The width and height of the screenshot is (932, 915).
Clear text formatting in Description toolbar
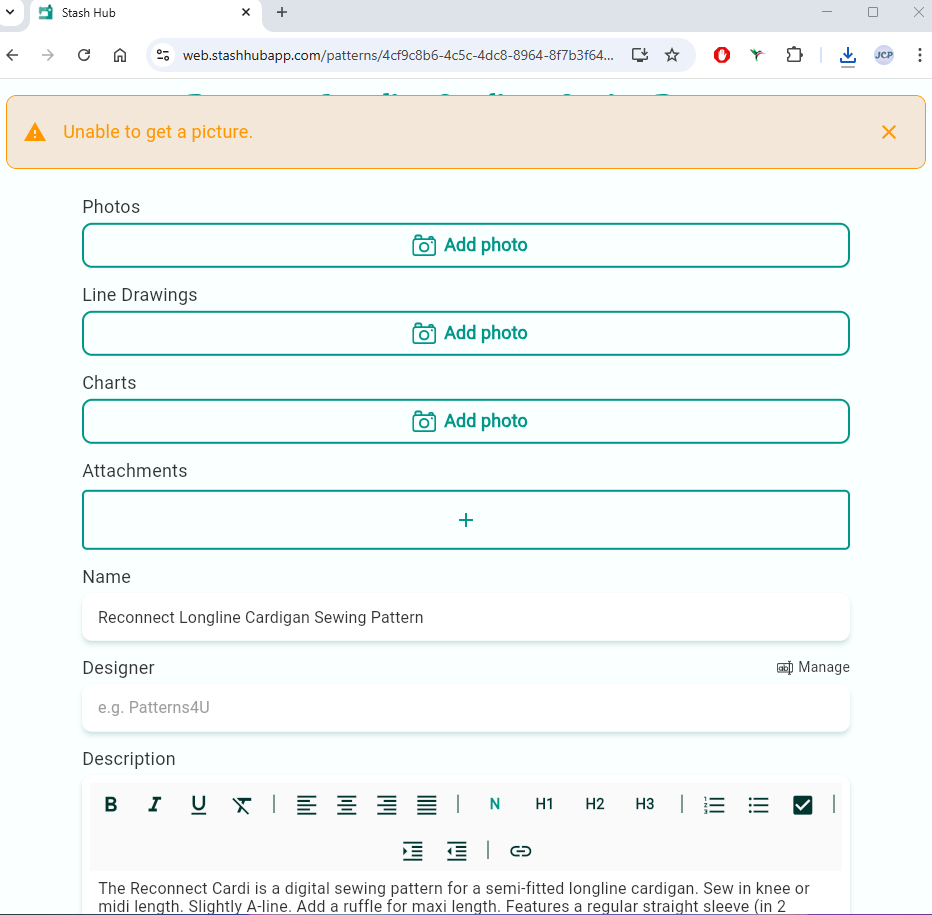click(242, 804)
